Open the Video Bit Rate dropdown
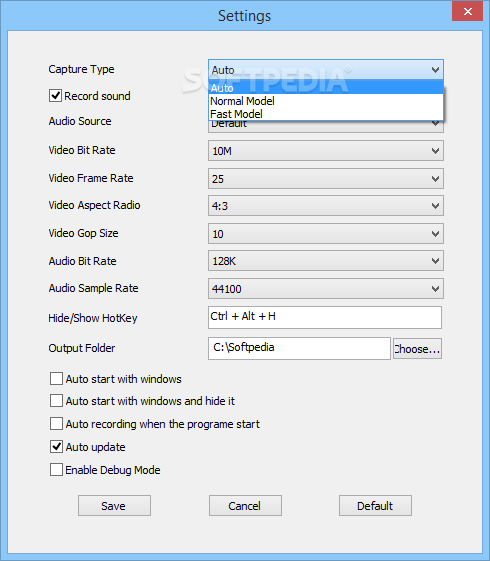The image size is (490, 561). [326, 151]
